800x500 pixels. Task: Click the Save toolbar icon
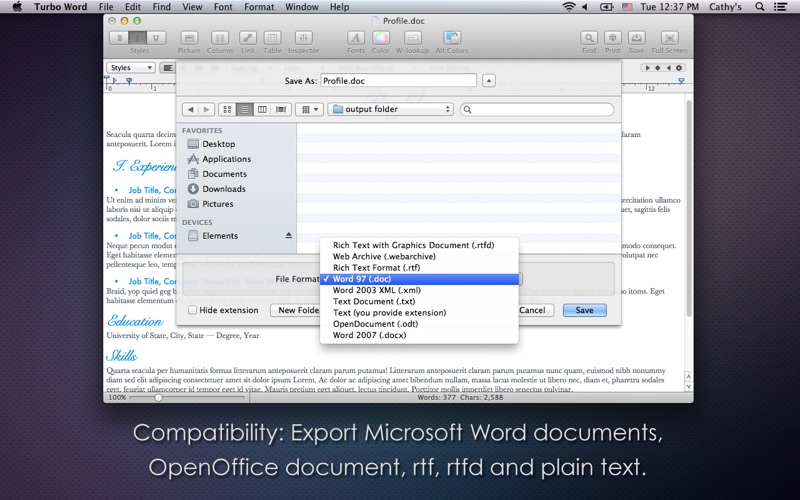point(636,38)
